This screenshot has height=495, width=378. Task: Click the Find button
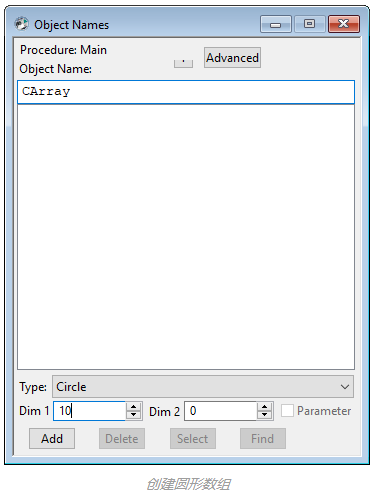pos(263,439)
